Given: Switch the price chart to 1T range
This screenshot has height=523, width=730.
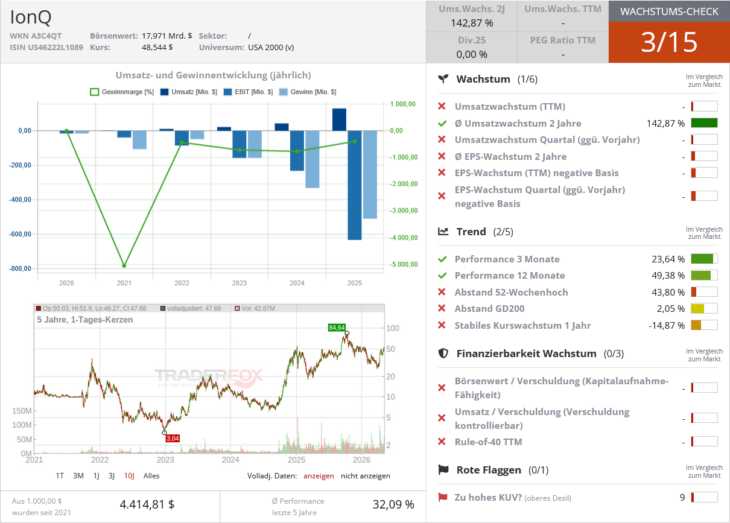Looking at the screenshot, I should 60,475.
